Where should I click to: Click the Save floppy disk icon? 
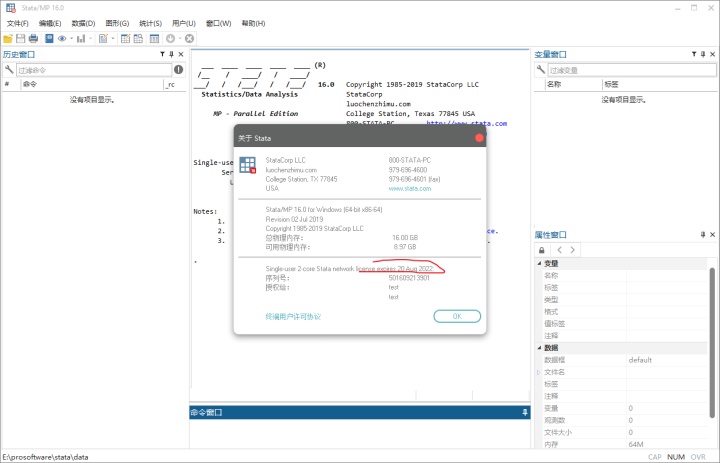click(x=21, y=39)
